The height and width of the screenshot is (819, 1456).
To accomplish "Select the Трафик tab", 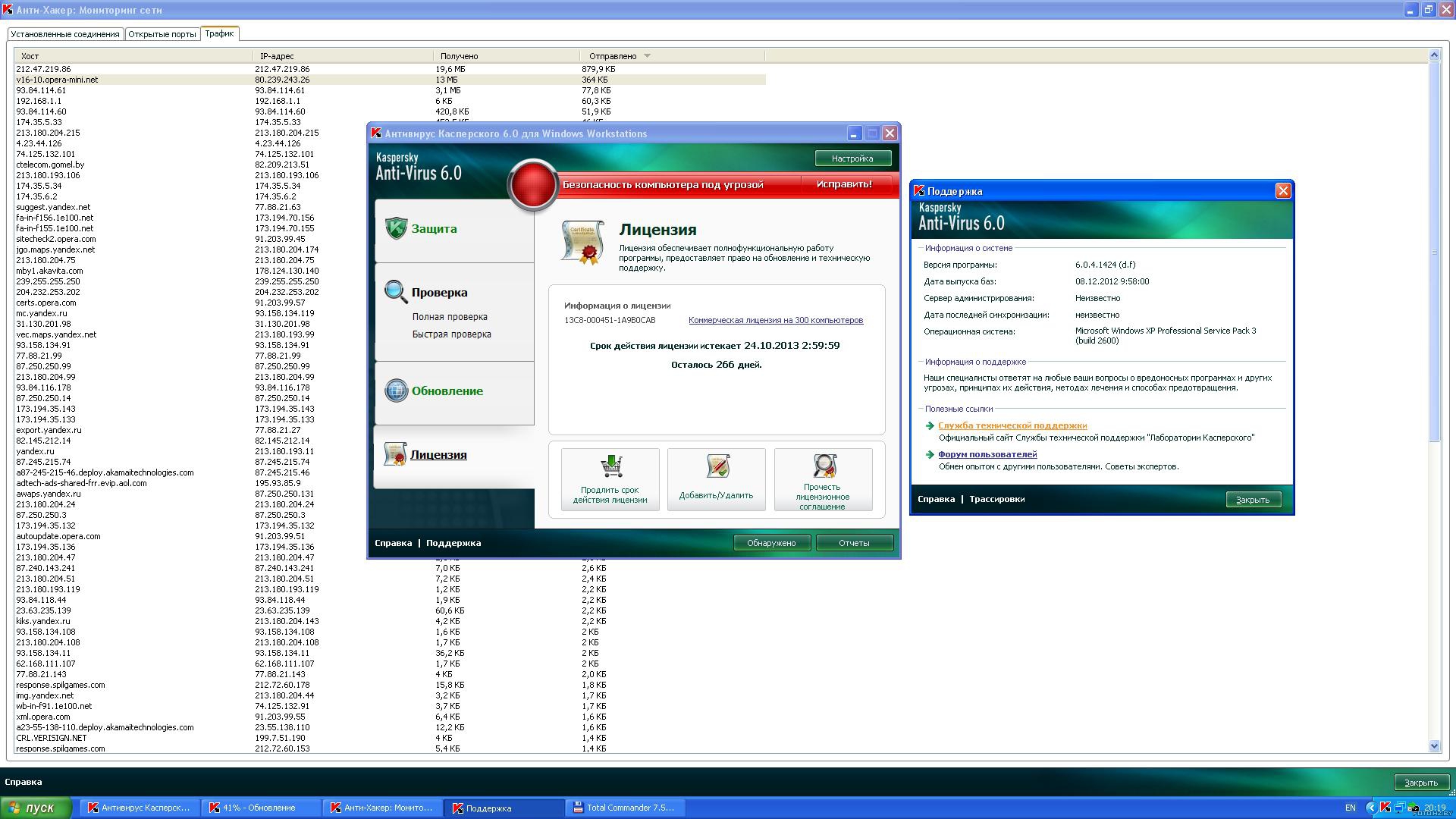I will click(x=220, y=33).
